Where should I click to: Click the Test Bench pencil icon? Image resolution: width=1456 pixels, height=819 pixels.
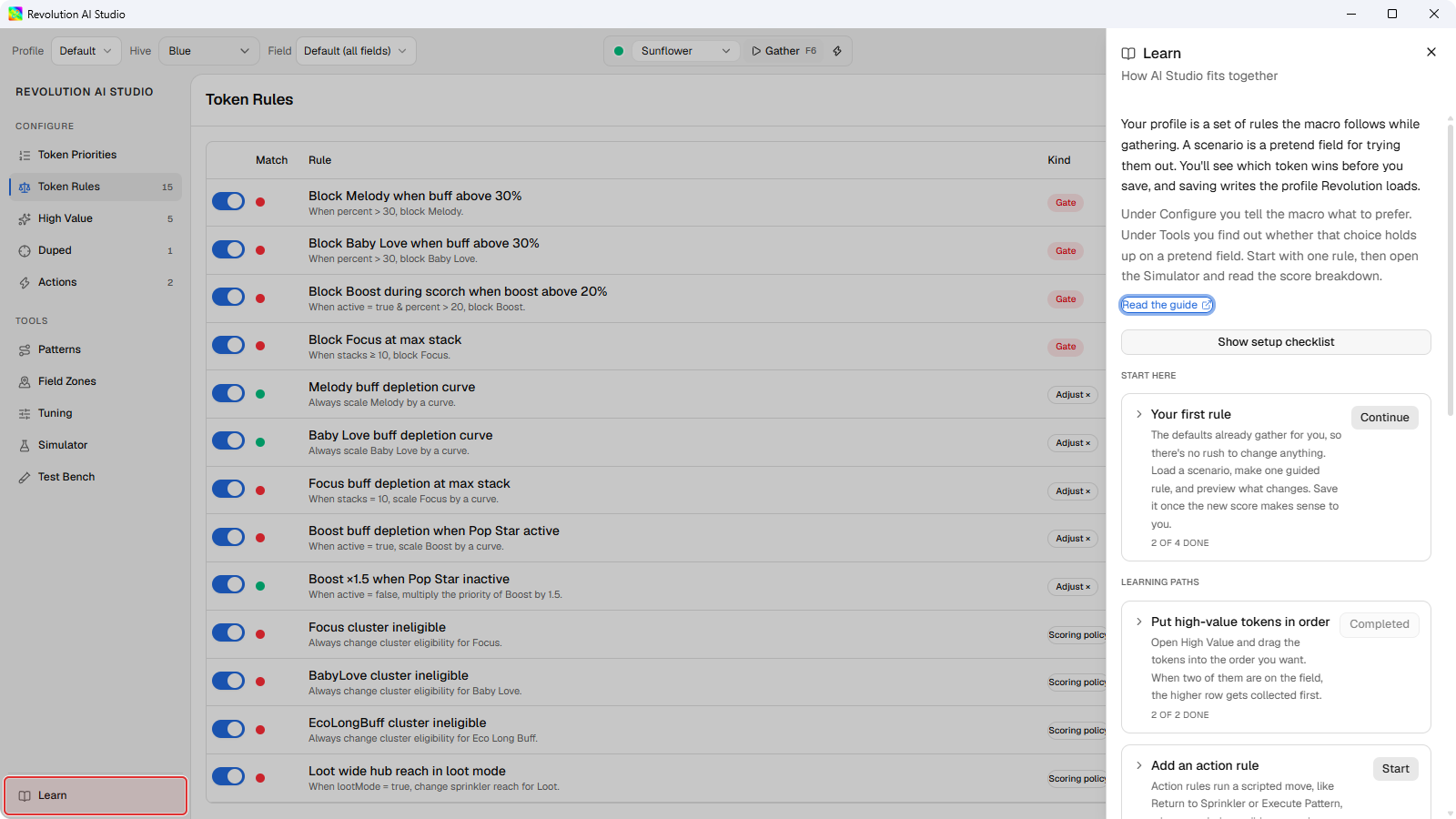pyautogui.click(x=25, y=478)
